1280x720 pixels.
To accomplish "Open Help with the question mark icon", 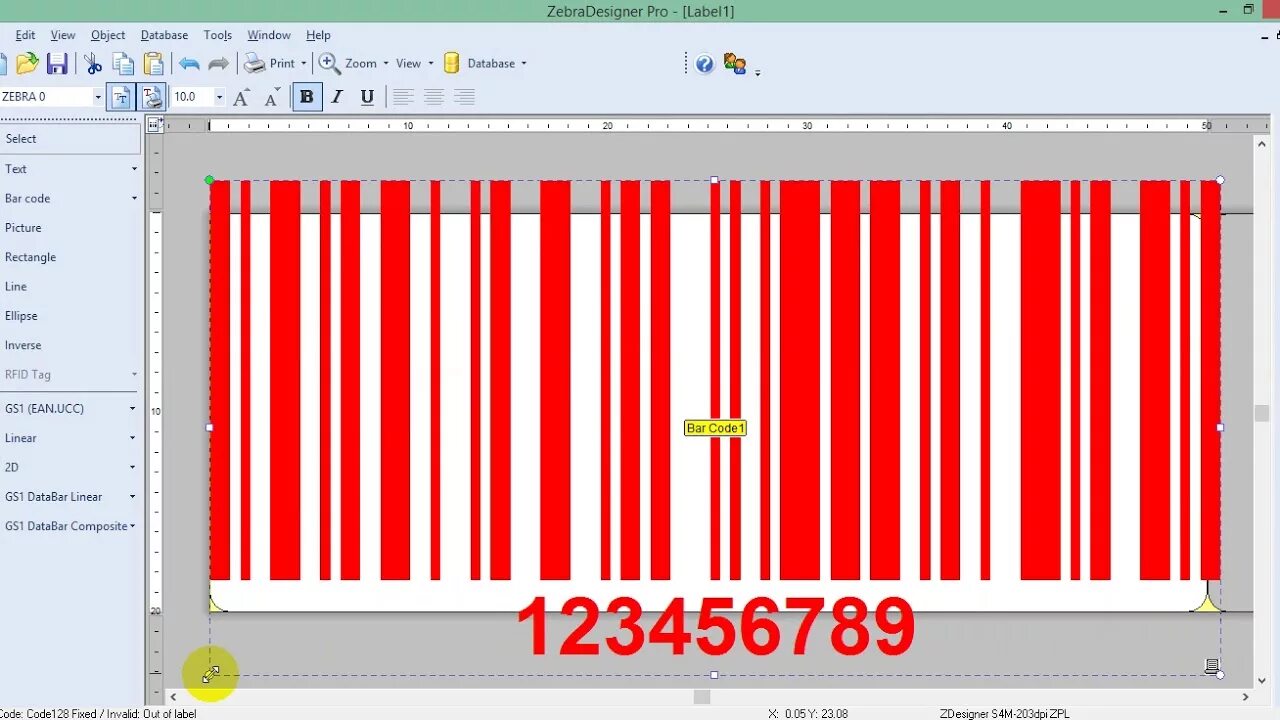I will [705, 64].
